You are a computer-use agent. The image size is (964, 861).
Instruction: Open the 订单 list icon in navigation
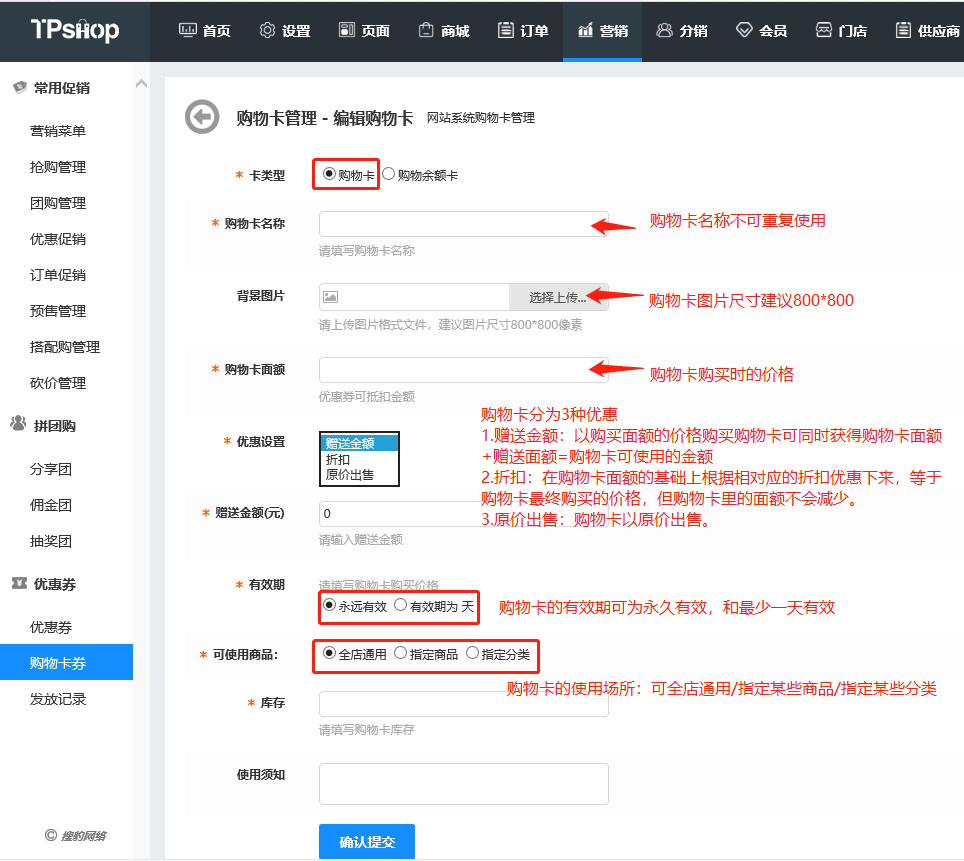[x=506, y=30]
